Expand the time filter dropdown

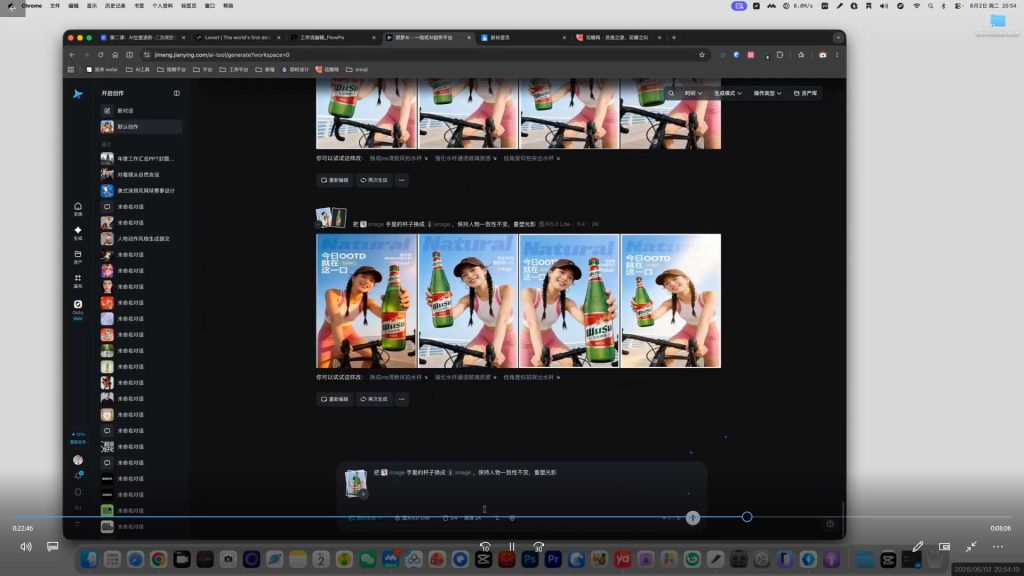click(693, 93)
